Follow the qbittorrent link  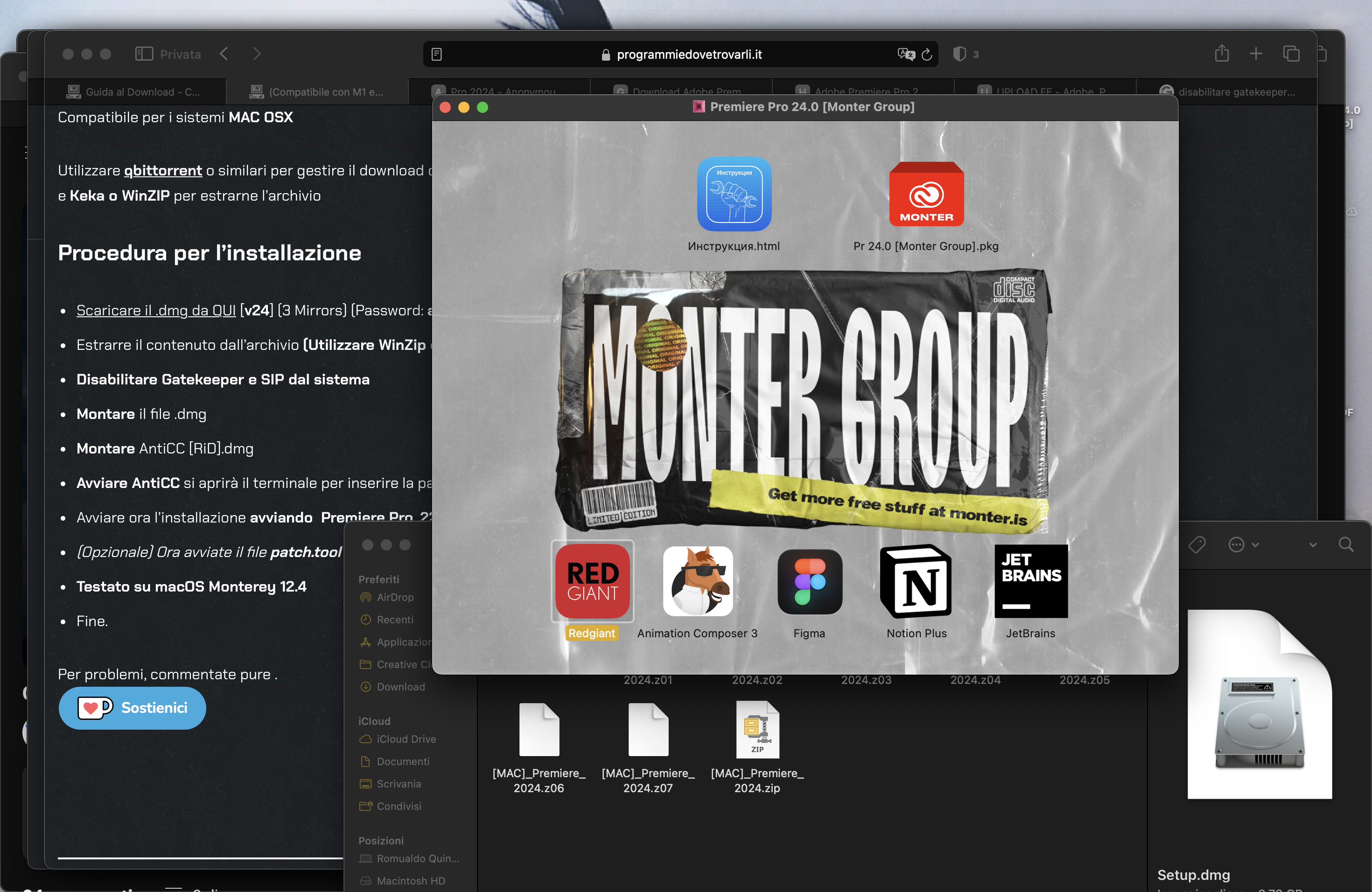163,171
